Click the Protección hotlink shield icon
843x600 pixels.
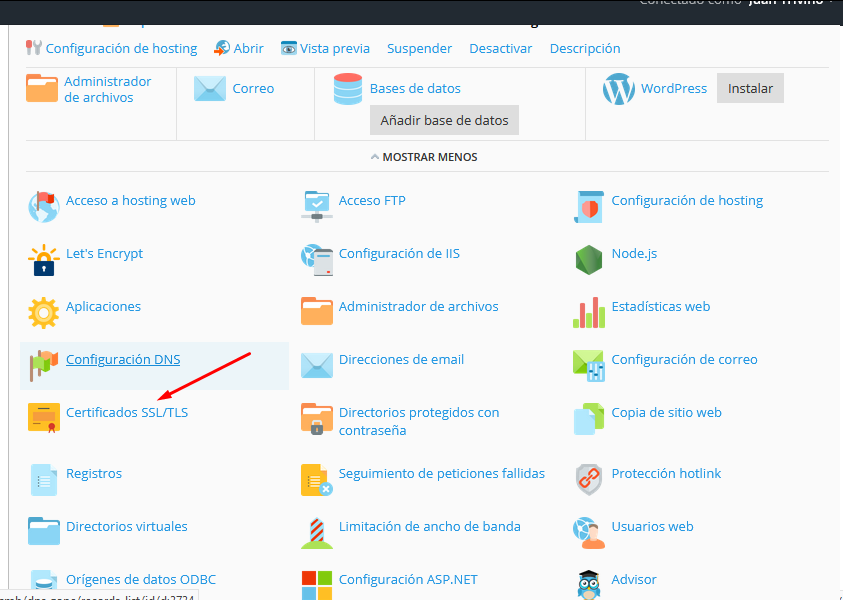(589, 479)
